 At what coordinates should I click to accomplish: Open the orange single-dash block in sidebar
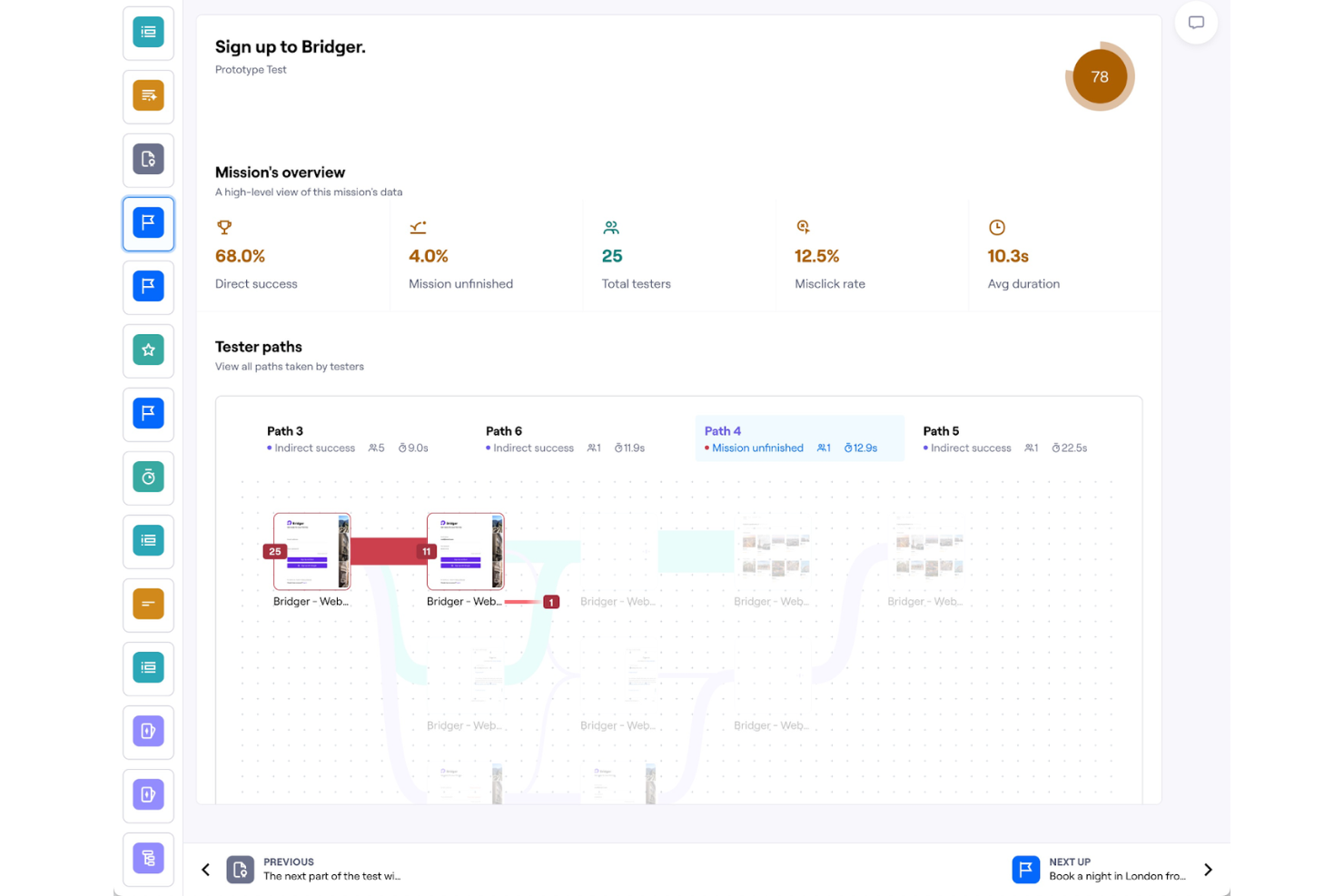pyautogui.click(x=148, y=604)
